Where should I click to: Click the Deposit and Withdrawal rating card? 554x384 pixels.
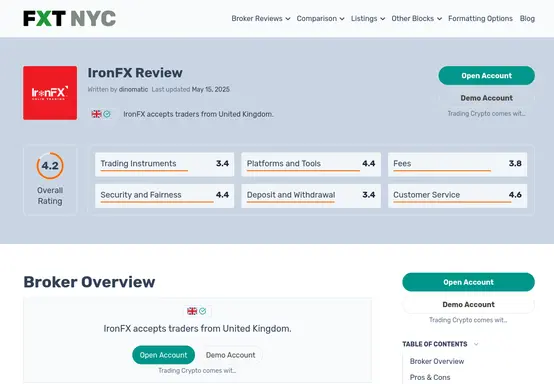(311, 196)
